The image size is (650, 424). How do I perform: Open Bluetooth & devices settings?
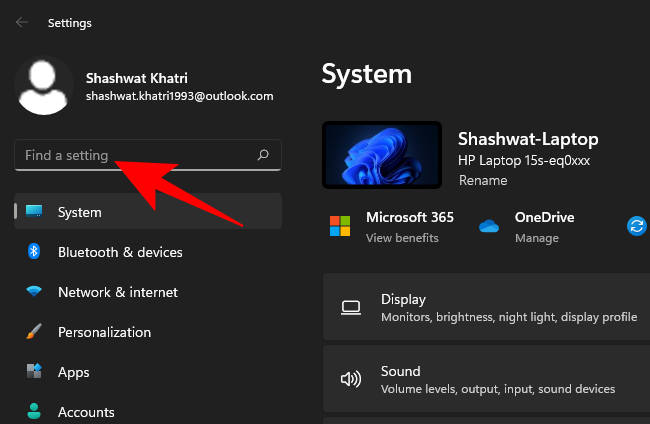point(120,252)
